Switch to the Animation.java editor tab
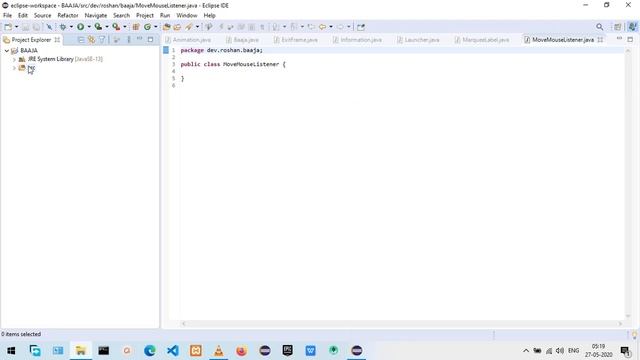Image resolution: width=640 pixels, height=360 pixels. pos(188,40)
